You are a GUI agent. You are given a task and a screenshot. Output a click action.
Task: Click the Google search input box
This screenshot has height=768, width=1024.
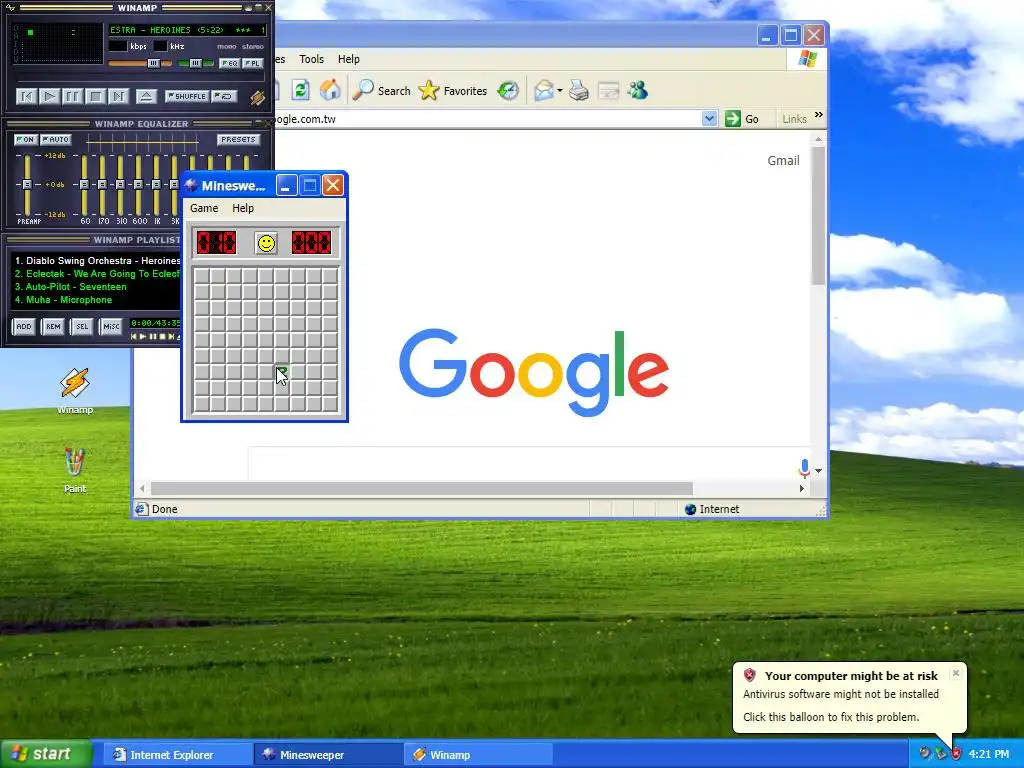click(x=522, y=465)
